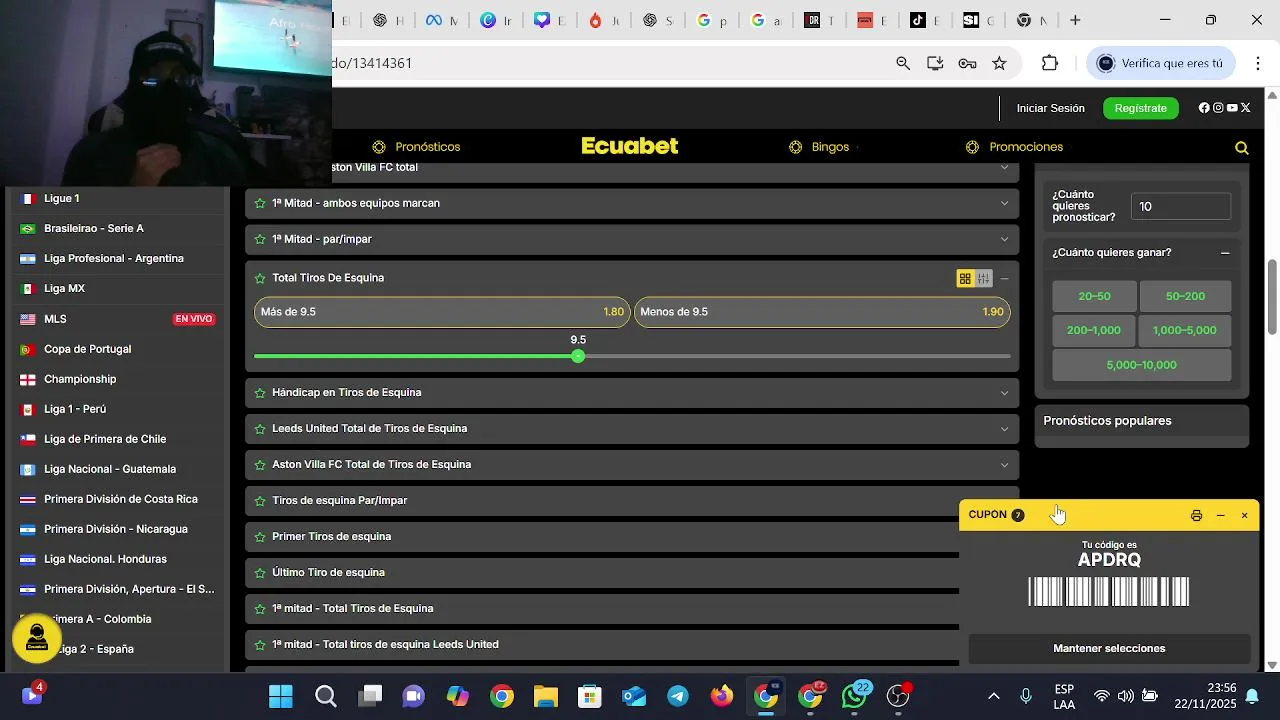Favorite the 'Hándicap en Tiros de Esquina' star
The width and height of the screenshot is (1280, 720).
pos(260,393)
